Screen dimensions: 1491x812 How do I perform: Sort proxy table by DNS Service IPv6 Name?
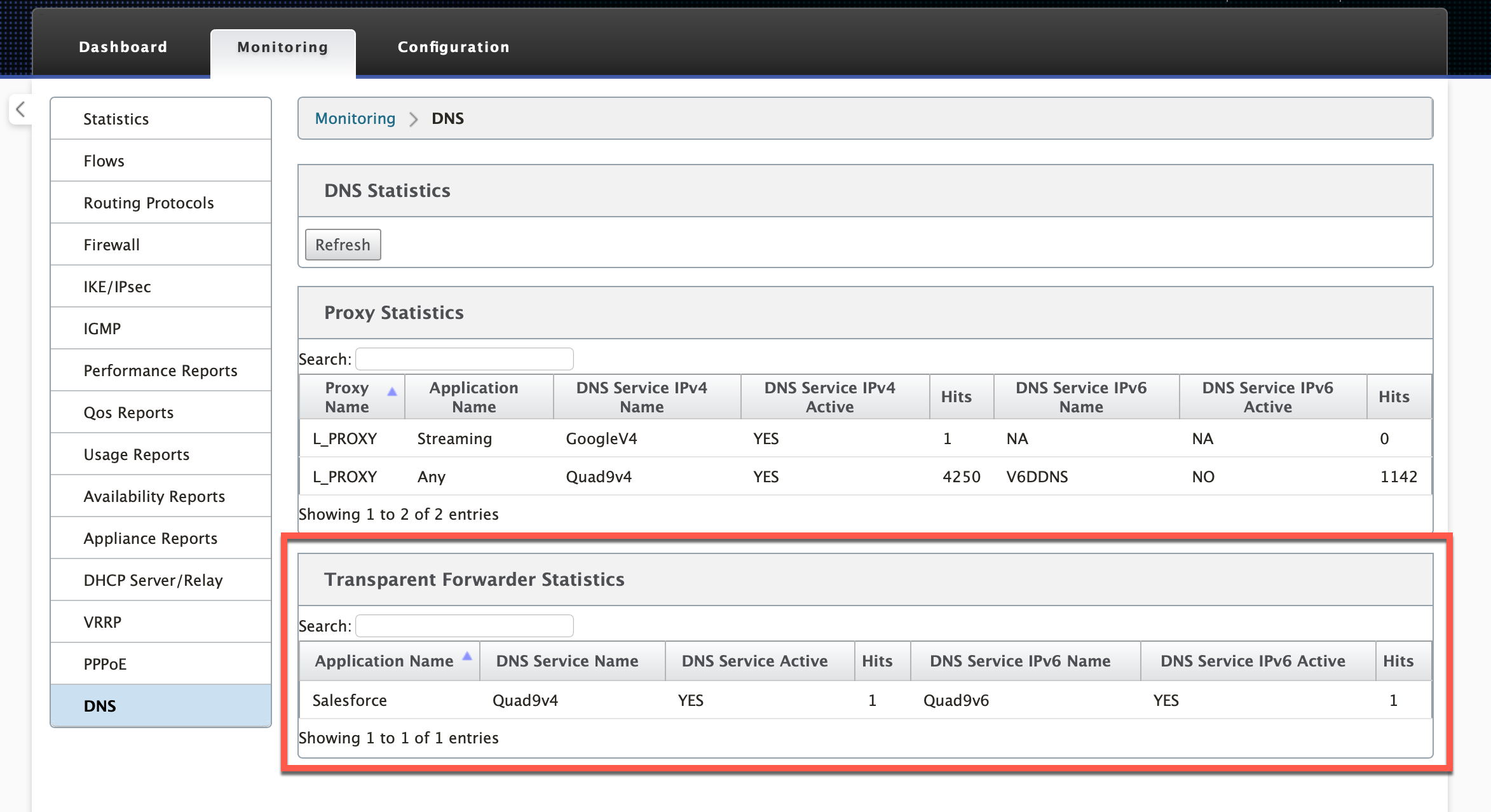1086,397
